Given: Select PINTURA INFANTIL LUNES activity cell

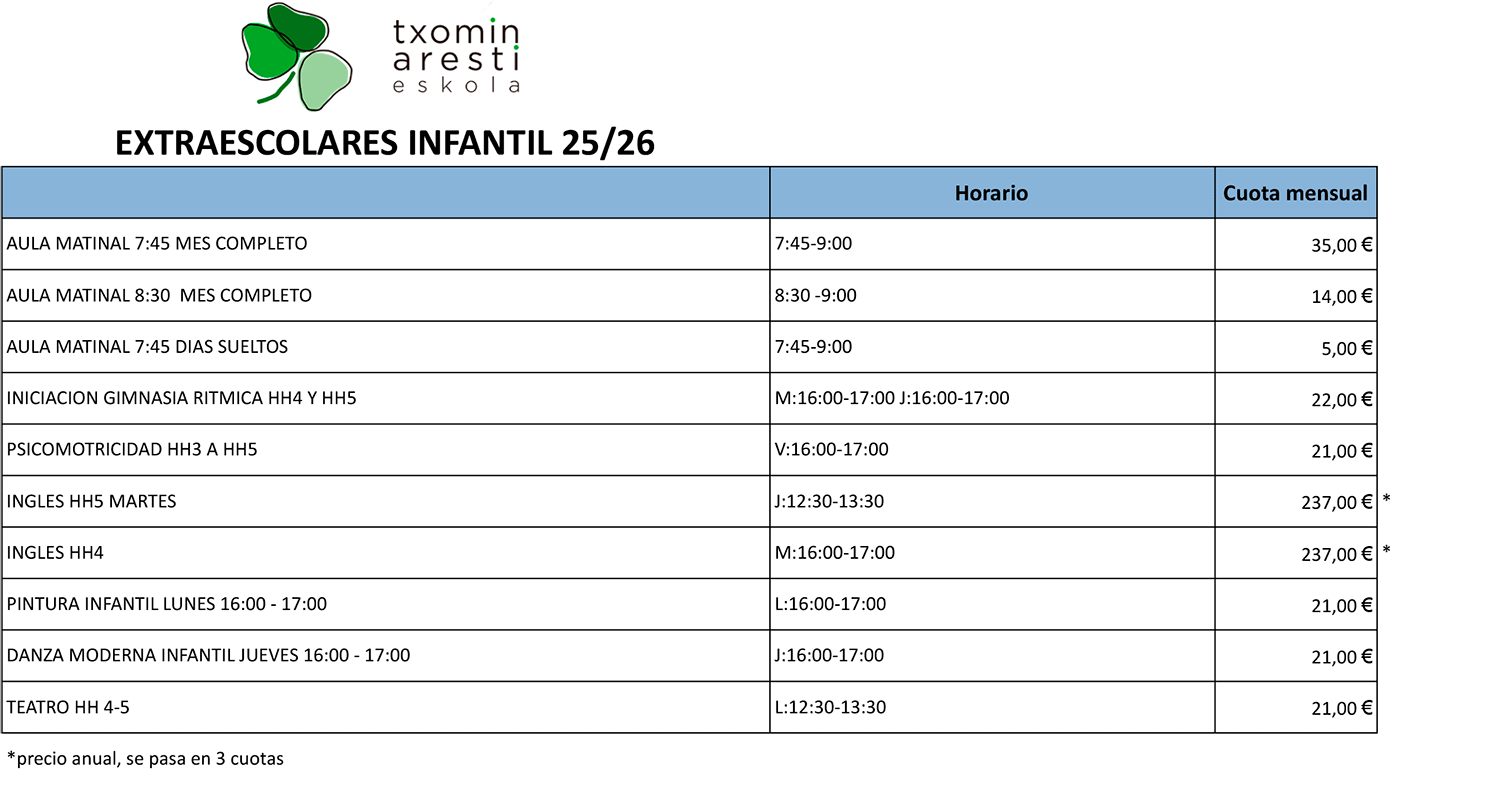Looking at the screenshot, I should (x=167, y=604).
